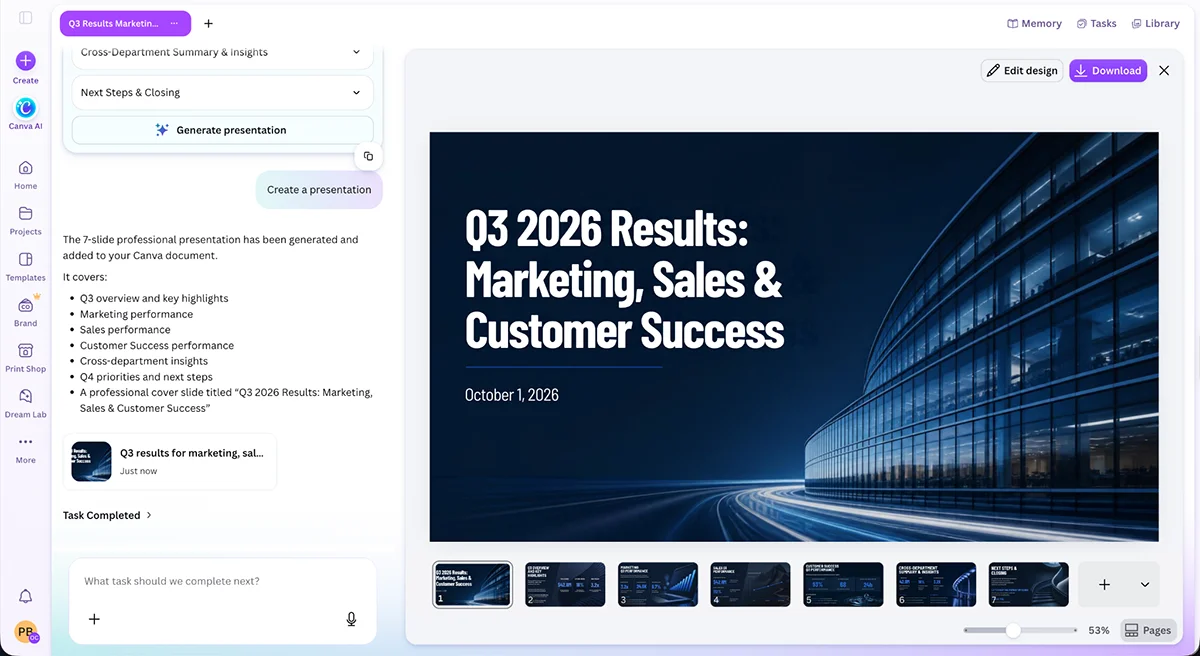The width and height of the screenshot is (1200, 656).
Task: Copy the outline with copy icon
Action: [368, 156]
